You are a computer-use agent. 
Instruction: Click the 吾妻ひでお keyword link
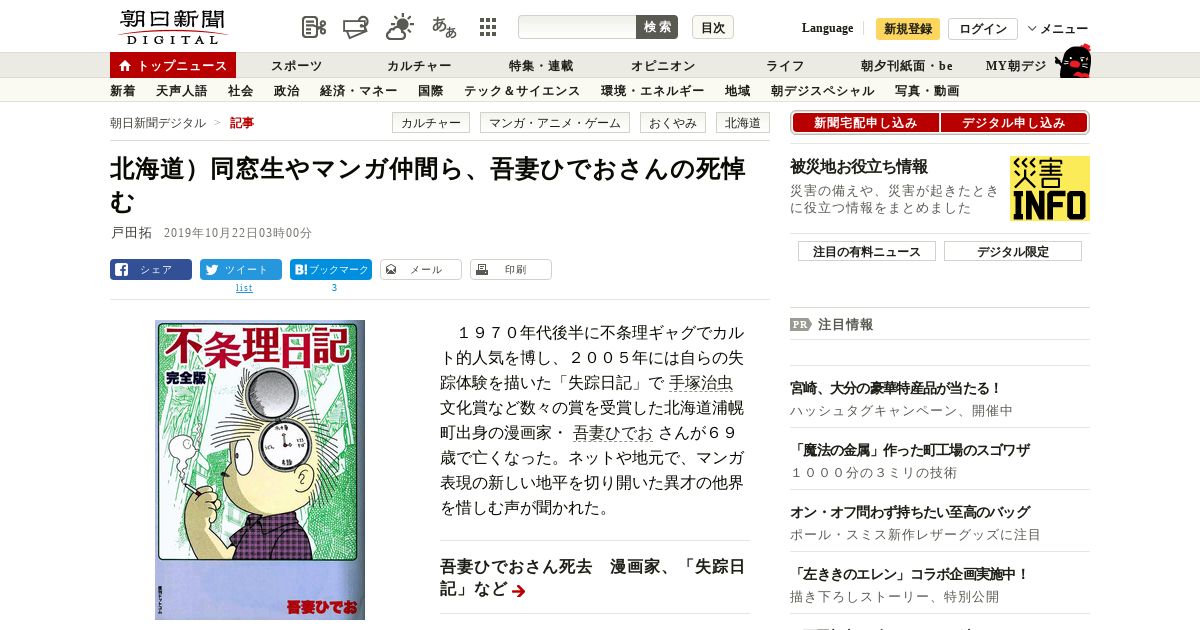tap(612, 433)
